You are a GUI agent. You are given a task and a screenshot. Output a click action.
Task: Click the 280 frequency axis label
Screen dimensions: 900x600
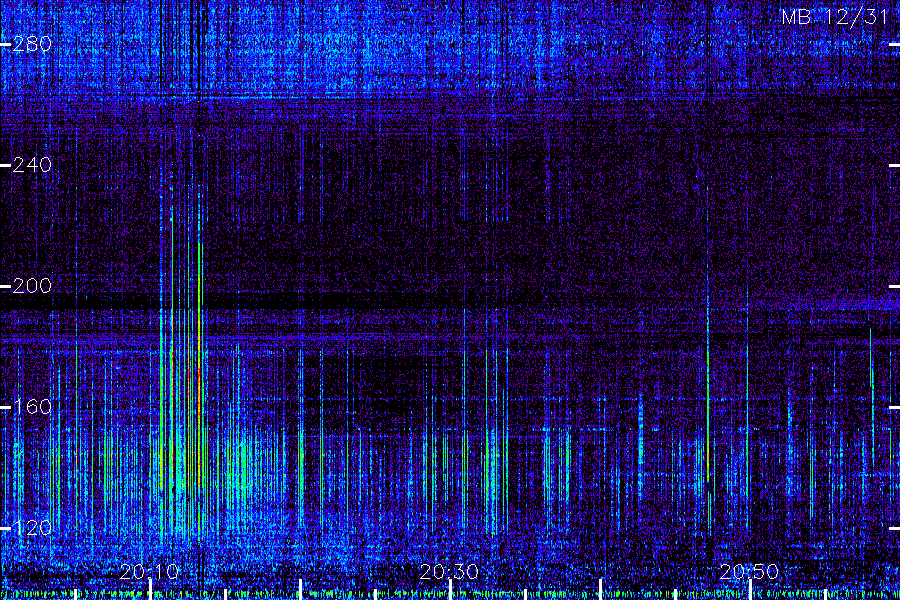(32, 44)
